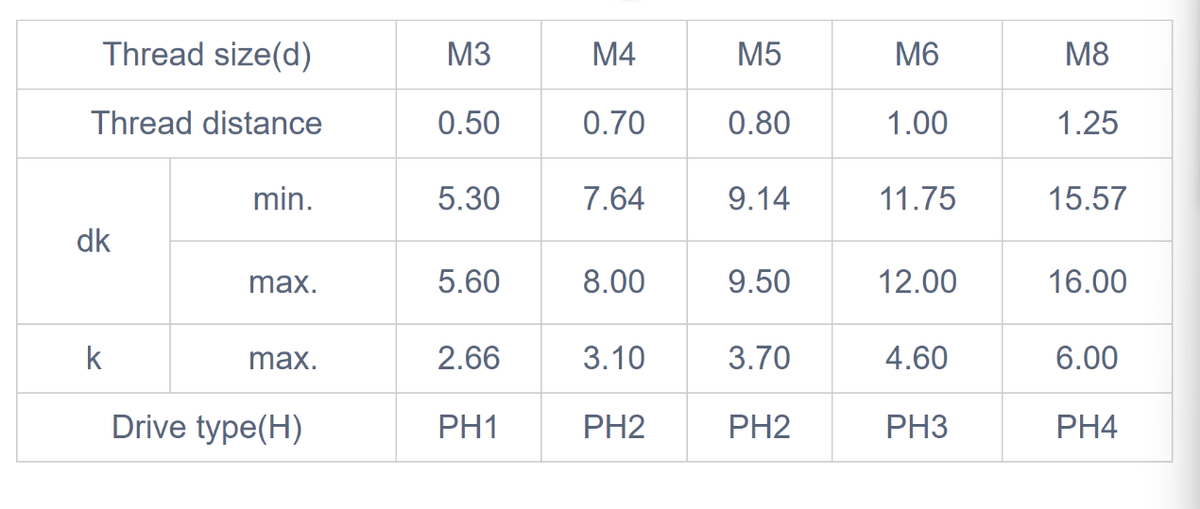Select the 0.50 thread distance cell

468,123
